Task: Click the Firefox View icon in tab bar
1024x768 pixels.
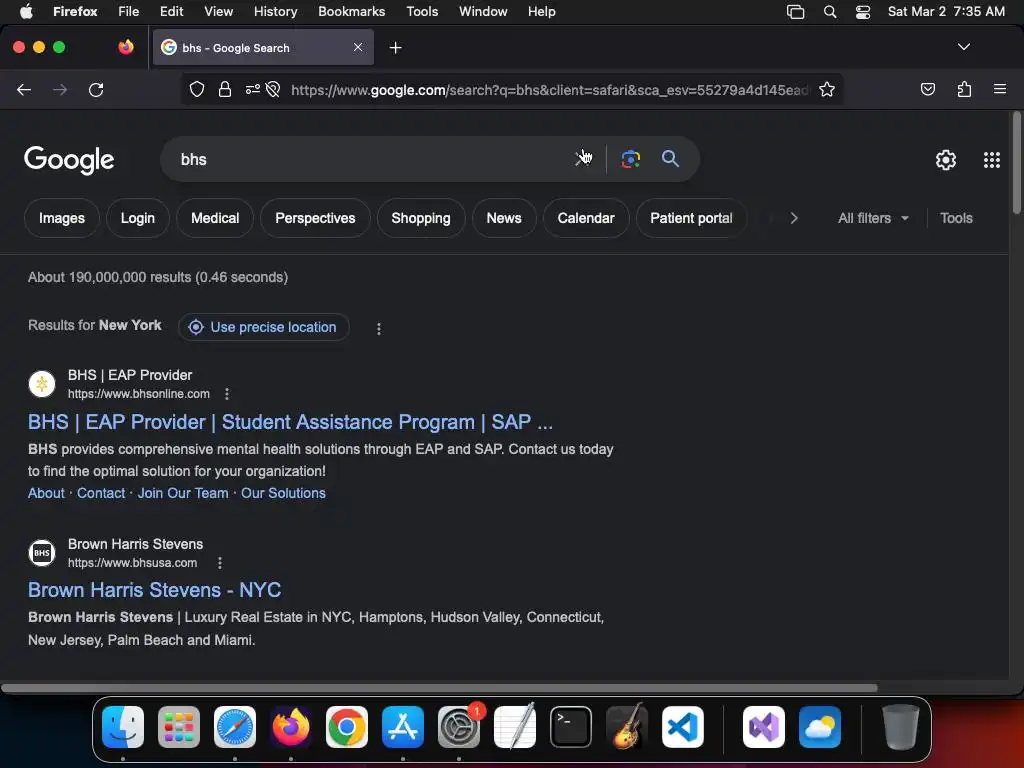Action: (126, 47)
